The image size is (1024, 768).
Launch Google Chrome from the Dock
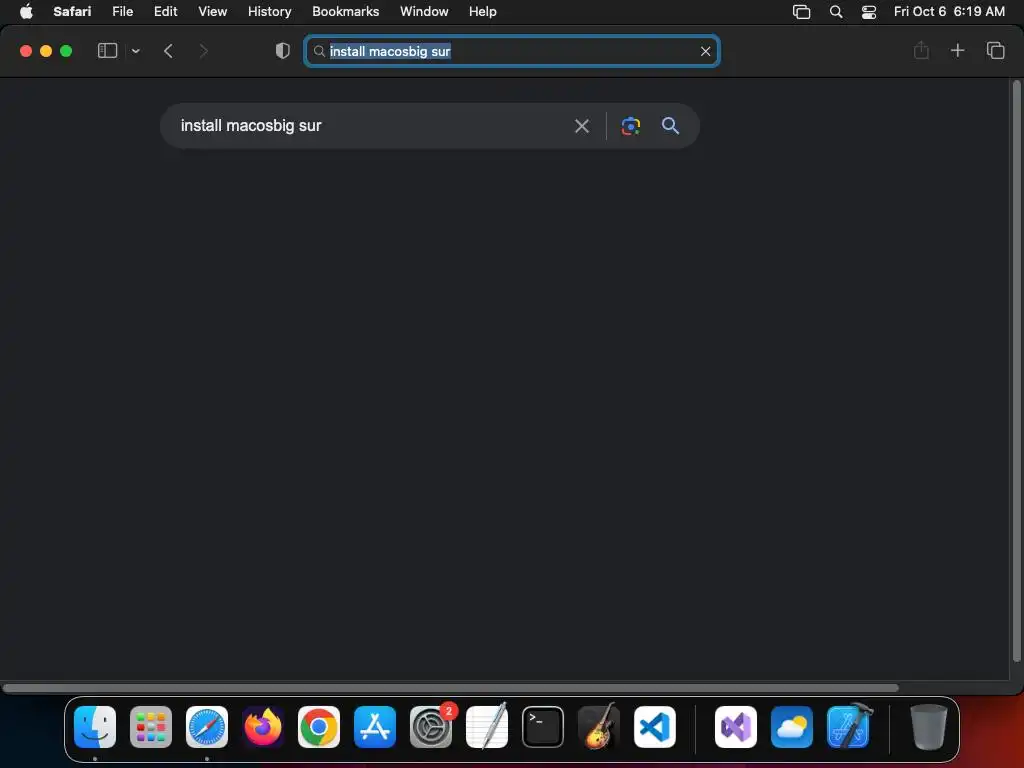(319, 727)
